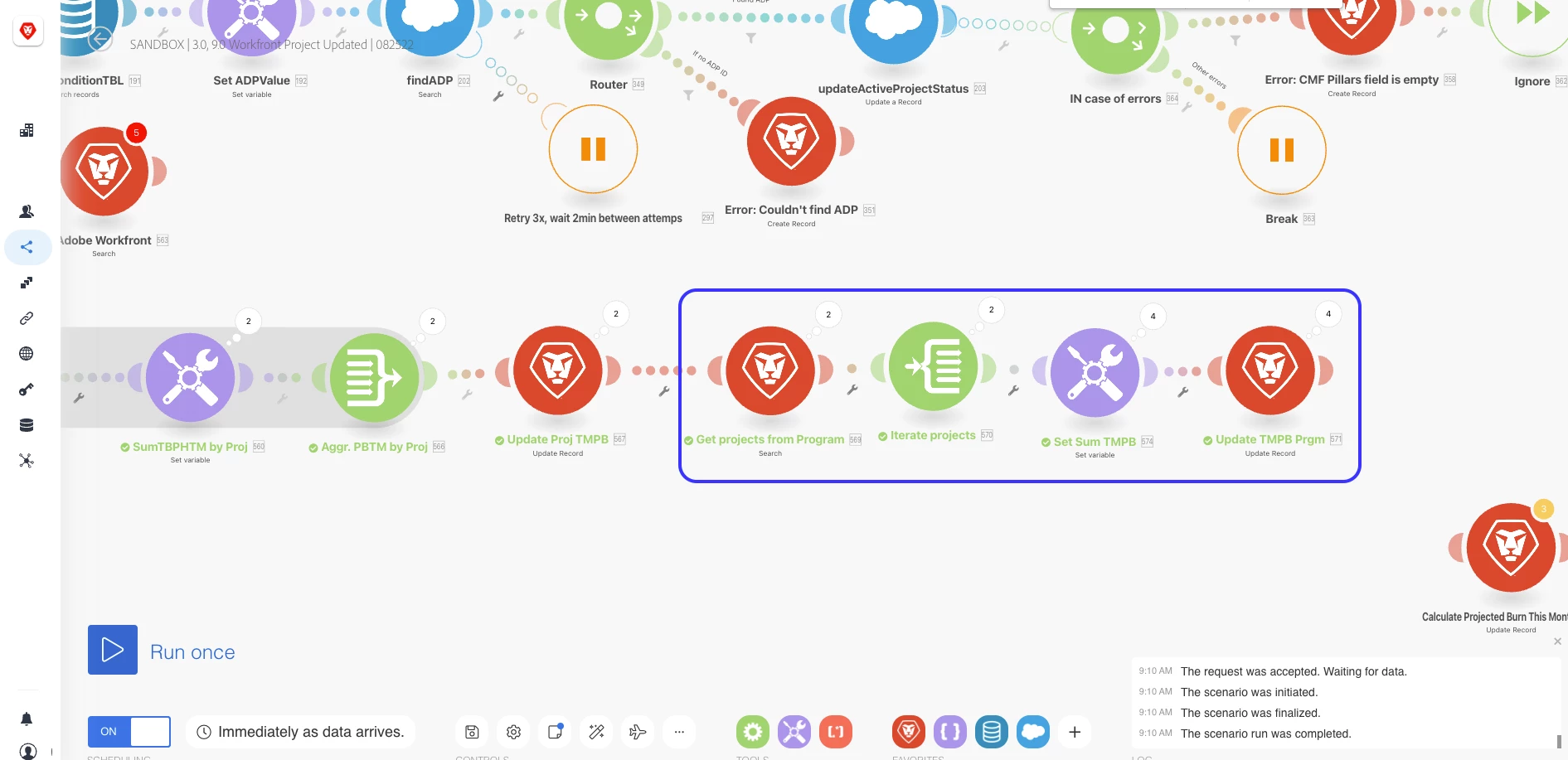Open the Keys sidebar icon
This screenshot has height=760, width=1568.
pos(27,390)
